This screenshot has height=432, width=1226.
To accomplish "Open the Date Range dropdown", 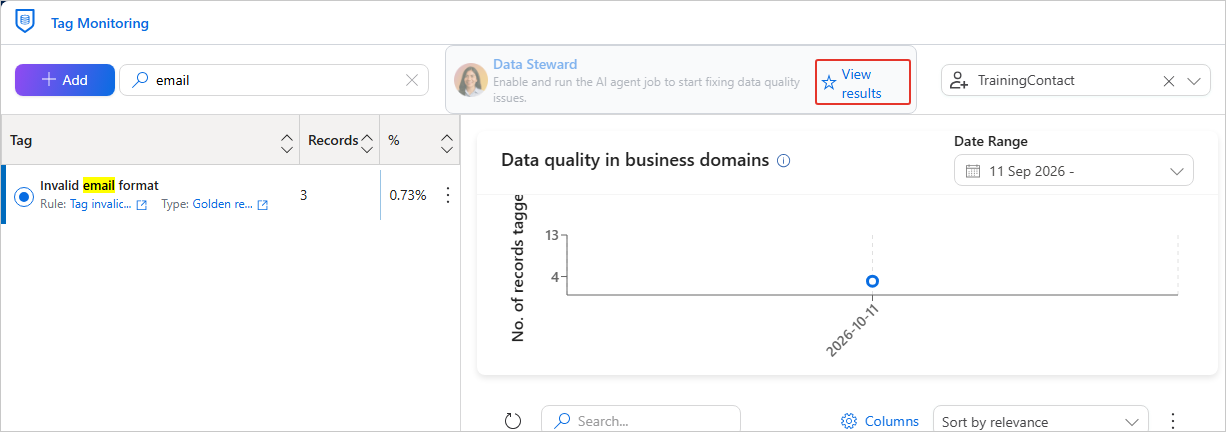I will 1073,170.
